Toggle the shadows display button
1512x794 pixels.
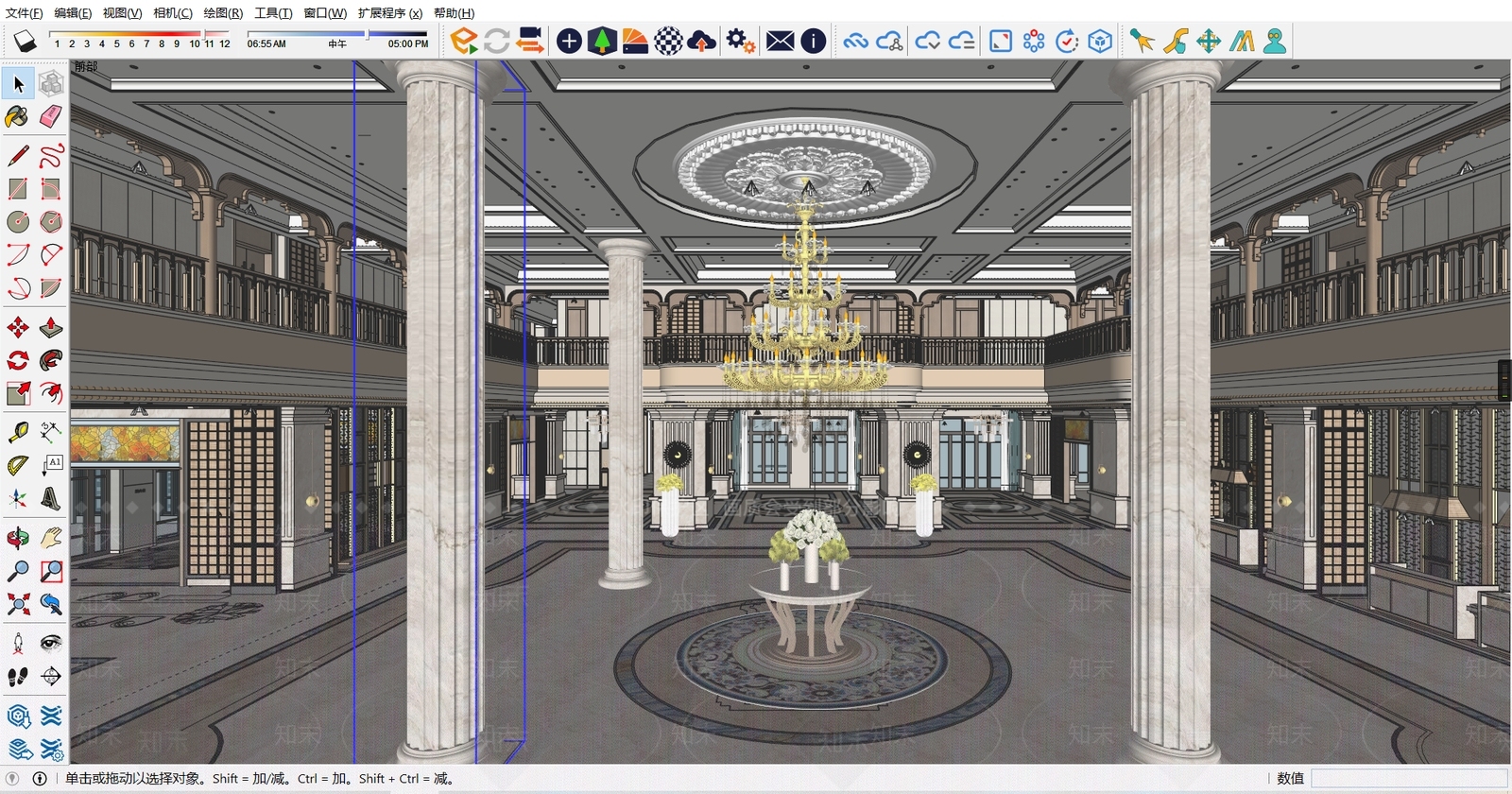coord(26,41)
